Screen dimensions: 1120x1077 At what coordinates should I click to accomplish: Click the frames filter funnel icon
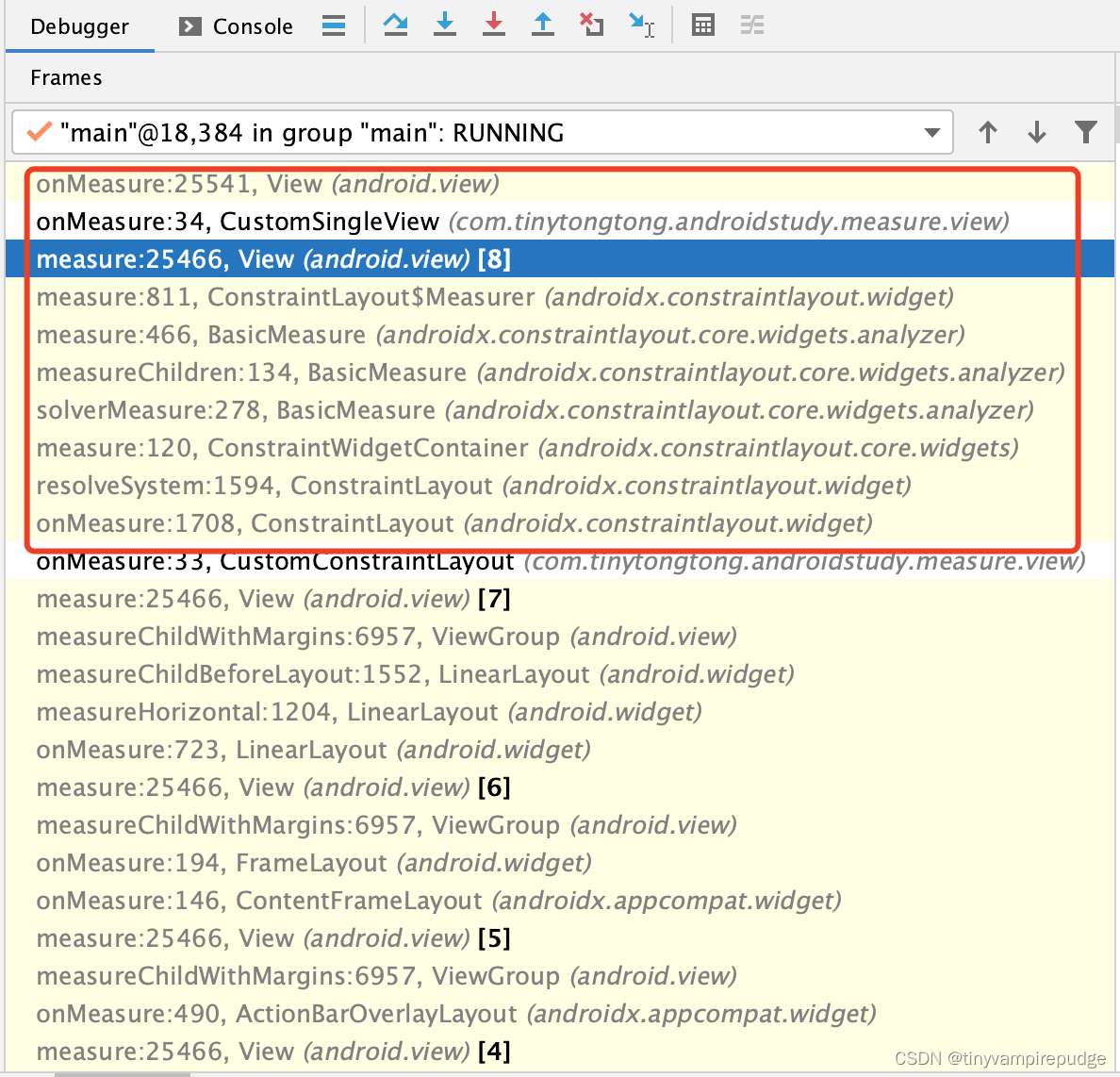(1086, 132)
